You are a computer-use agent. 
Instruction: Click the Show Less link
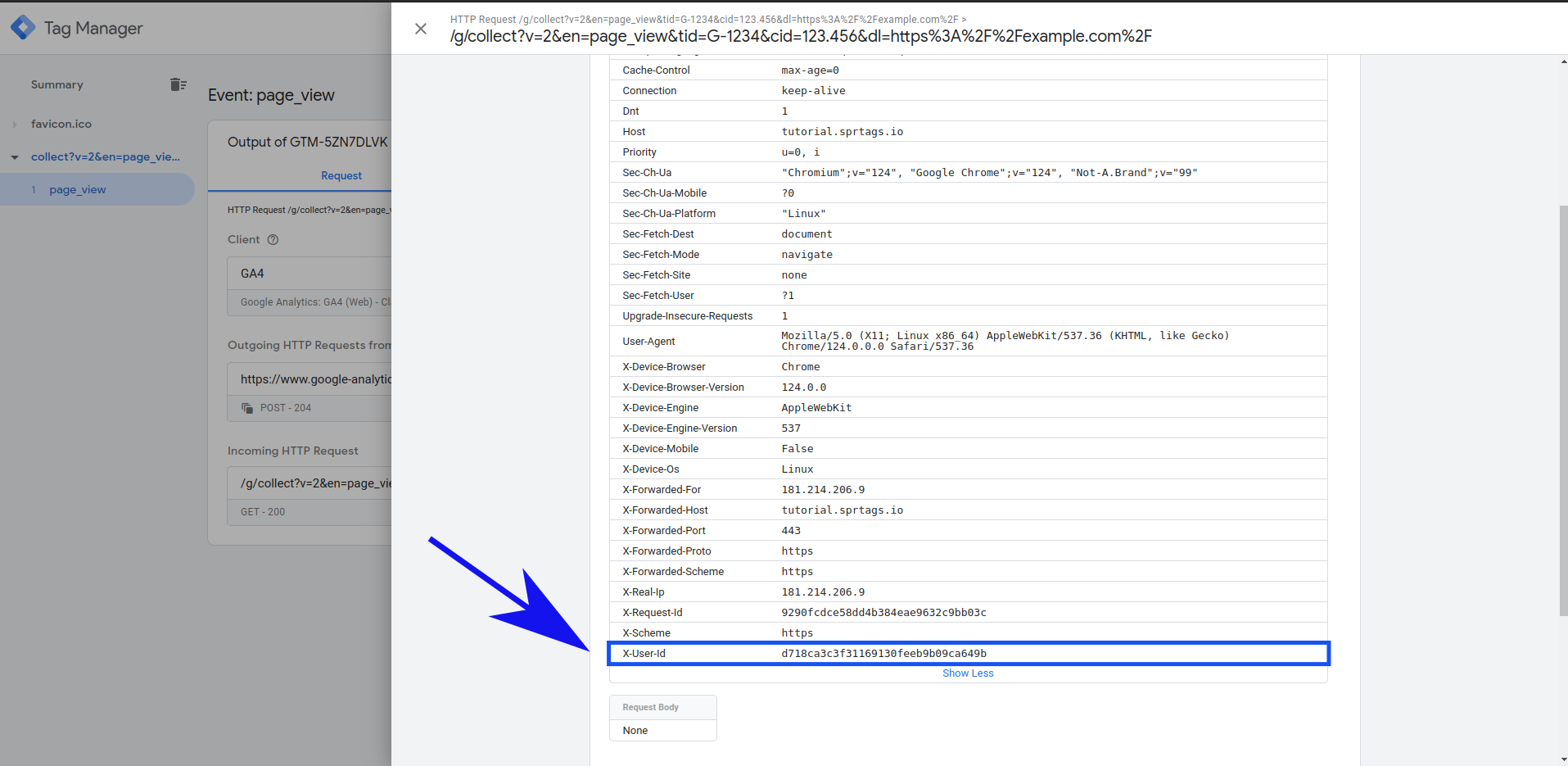(968, 673)
